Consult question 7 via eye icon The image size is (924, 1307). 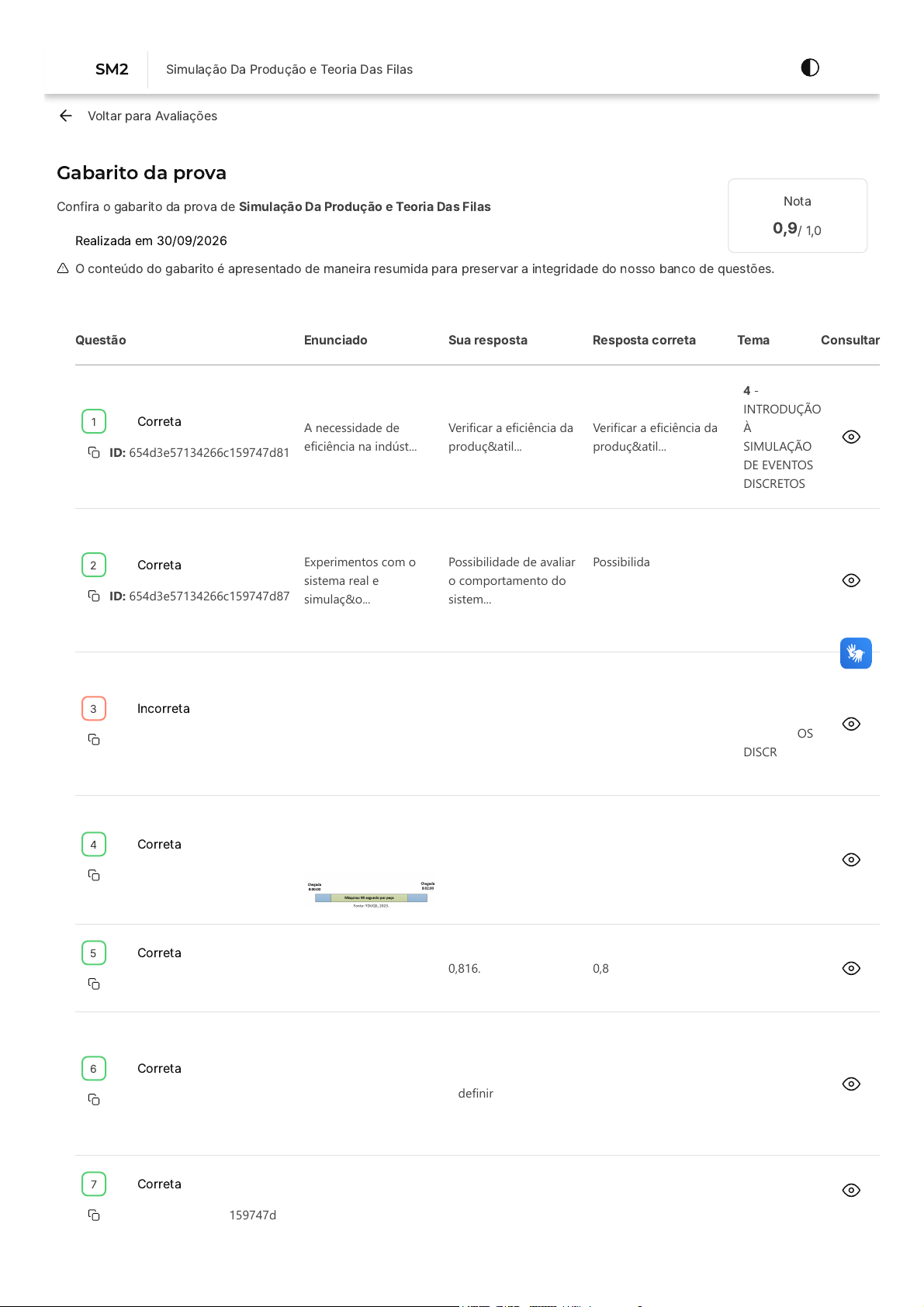[x=851, y=1190]
